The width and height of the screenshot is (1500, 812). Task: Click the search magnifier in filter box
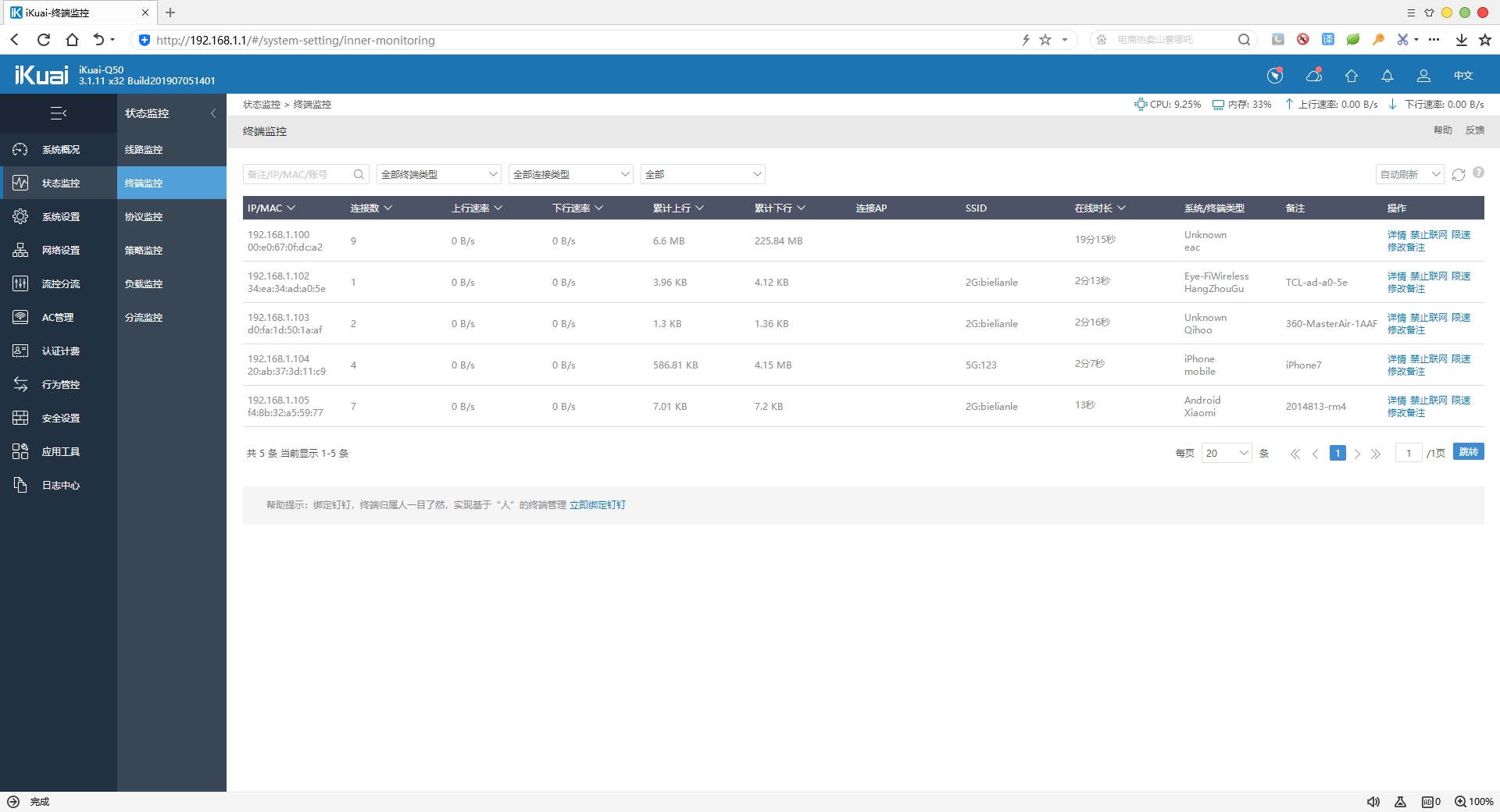pyautogui.click(x=359, y=174)
